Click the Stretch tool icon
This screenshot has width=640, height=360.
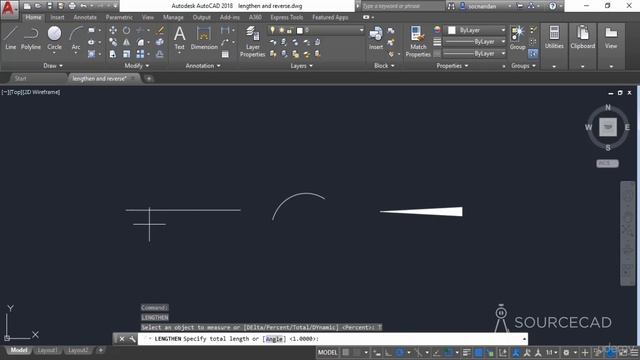113,54
